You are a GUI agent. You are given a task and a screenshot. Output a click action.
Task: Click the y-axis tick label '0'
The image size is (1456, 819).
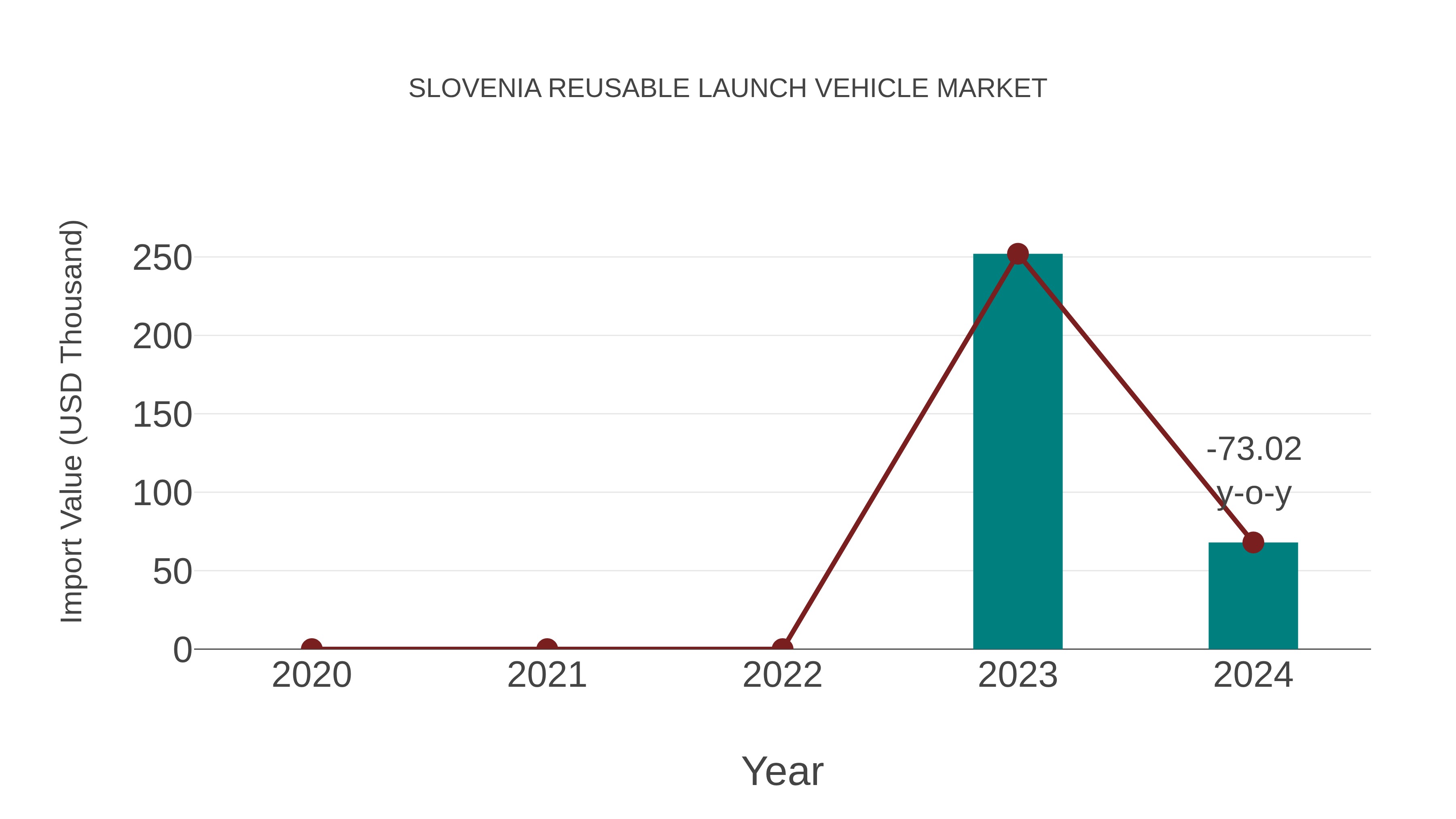point(182,650)
